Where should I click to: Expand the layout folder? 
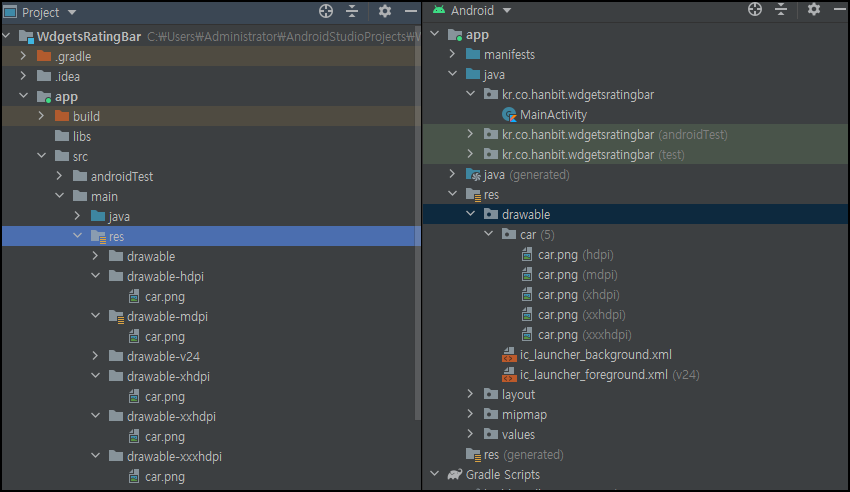coord(471,394)
